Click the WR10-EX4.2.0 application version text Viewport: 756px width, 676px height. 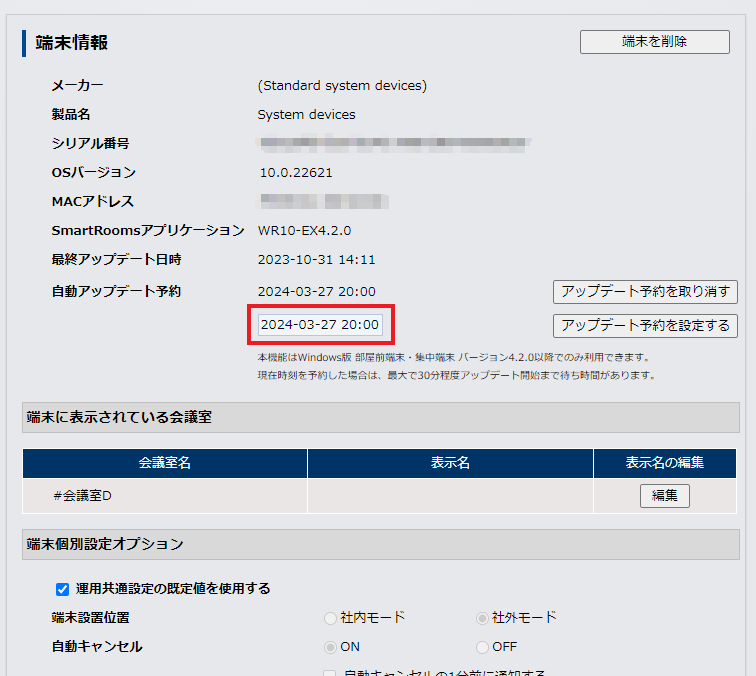click(x=304, y=230)
